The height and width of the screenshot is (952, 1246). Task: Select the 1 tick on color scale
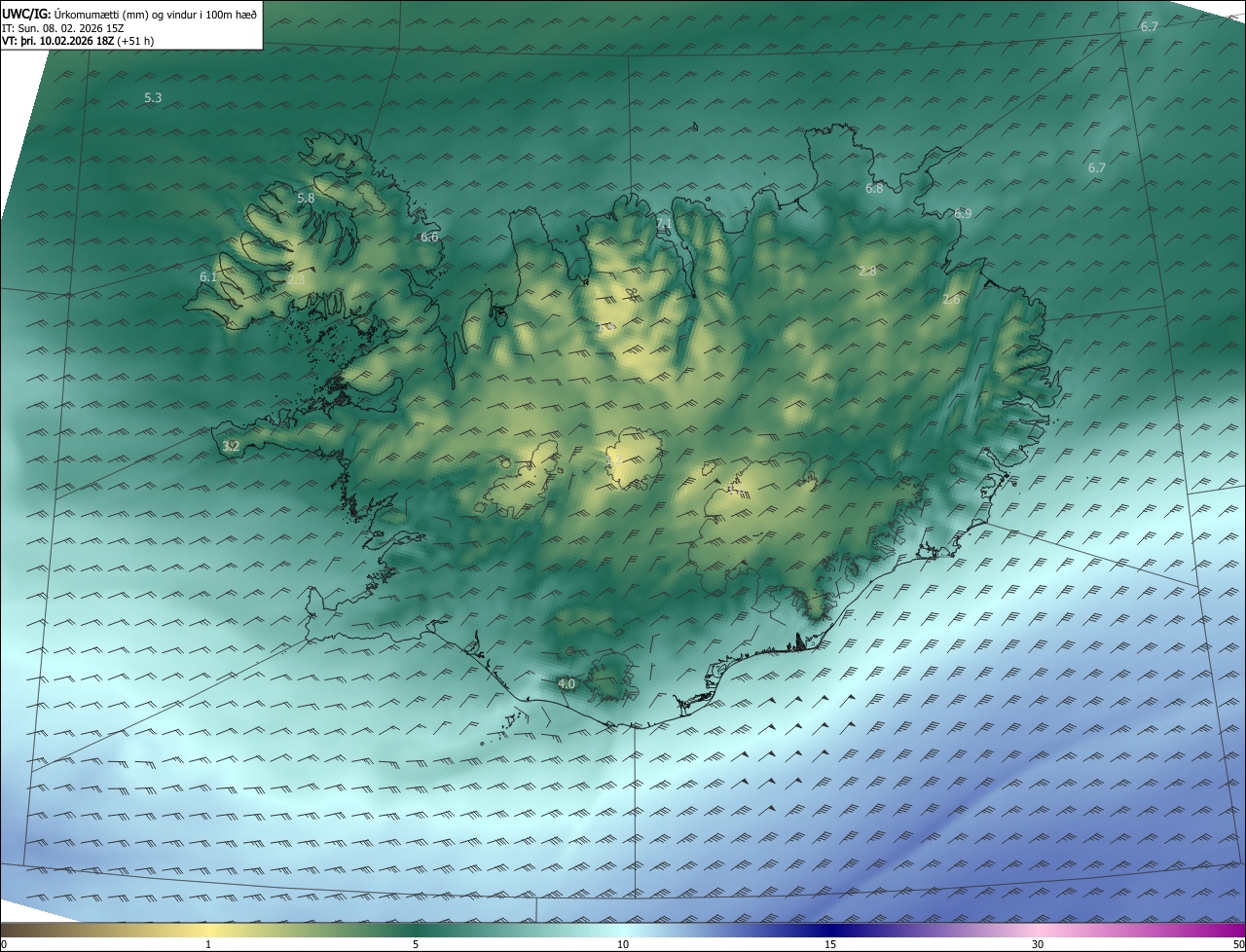click(x=208, y=944)
